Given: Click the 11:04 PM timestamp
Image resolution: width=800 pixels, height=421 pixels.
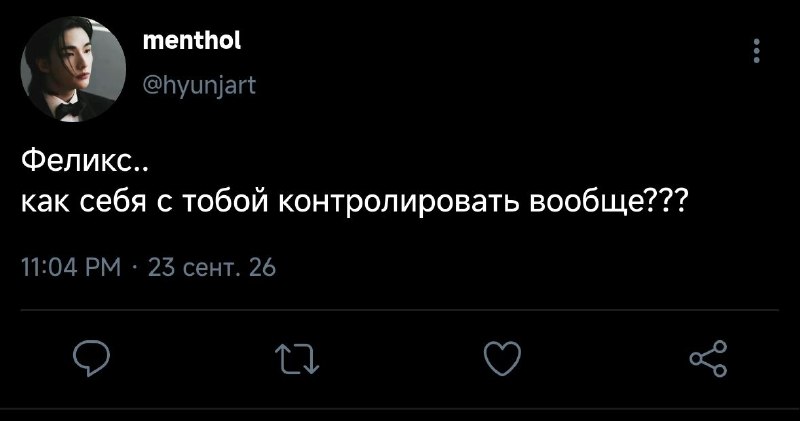Looking at the screenshot, I should coord(71,267).
